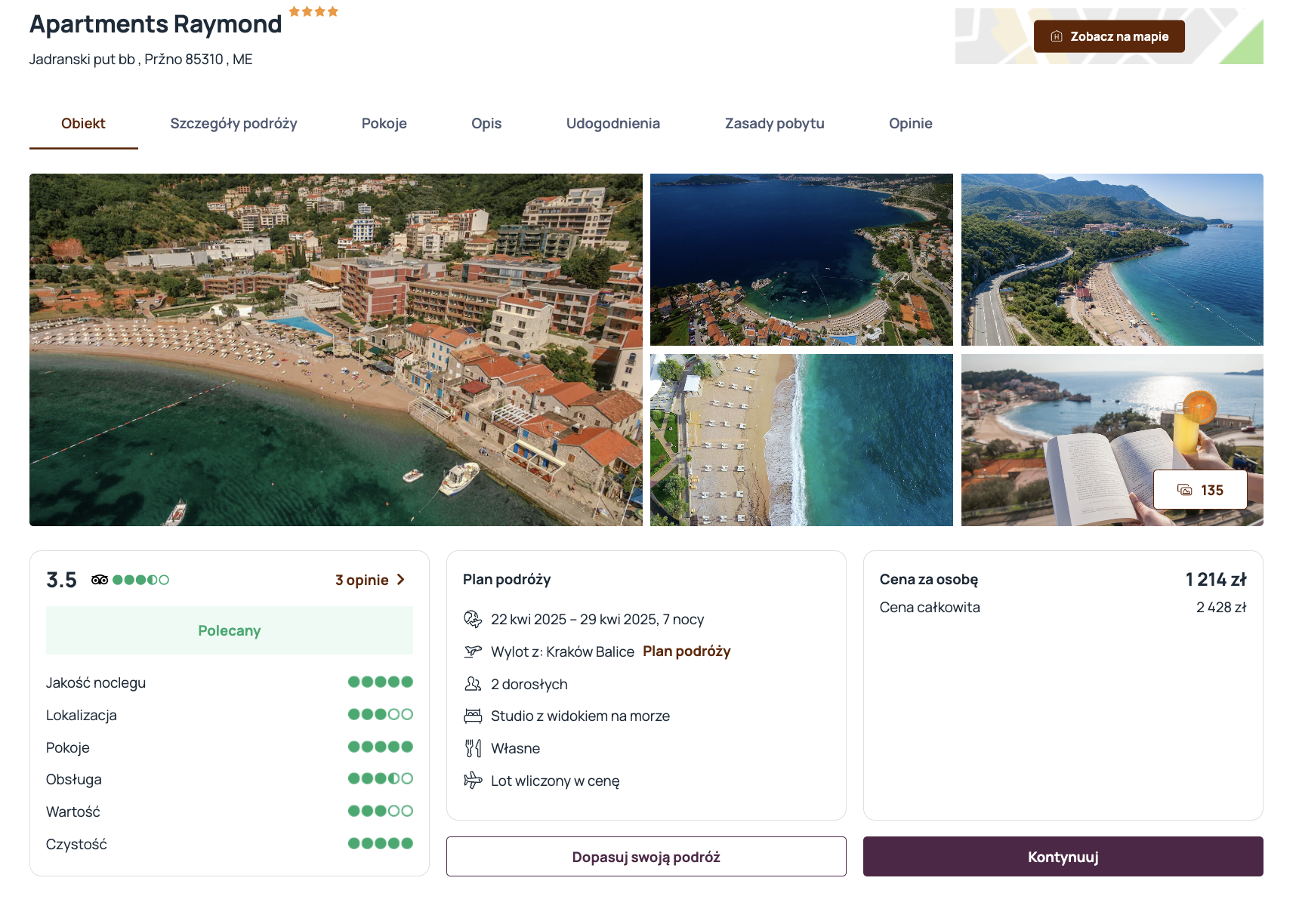Click the overall 3.5 rating dots
The width and height of the screenshot is (1299, 924).
click(x=140, y=580)
